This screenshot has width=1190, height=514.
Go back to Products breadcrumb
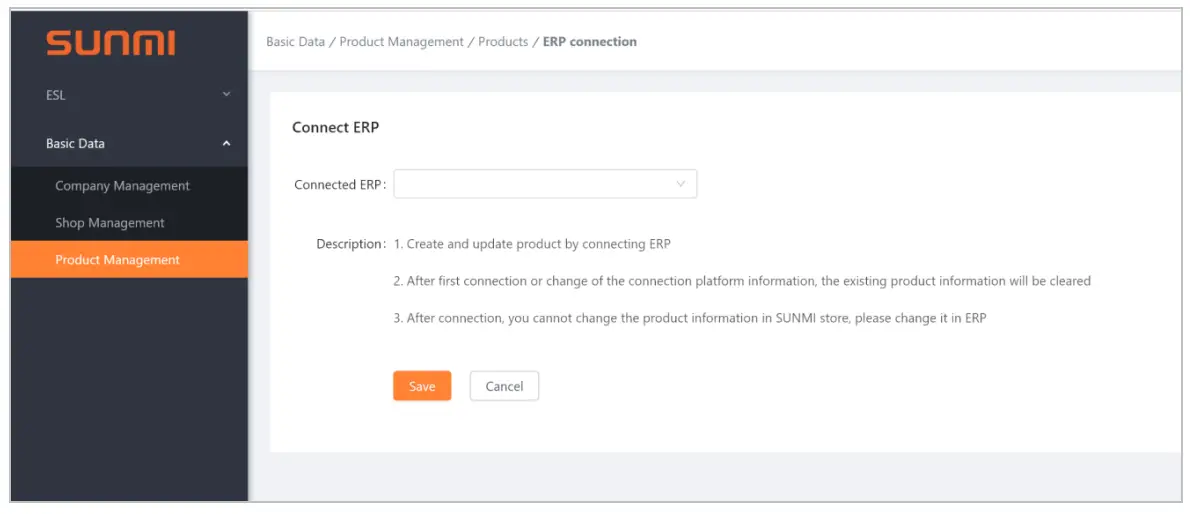tap(503, 42)
